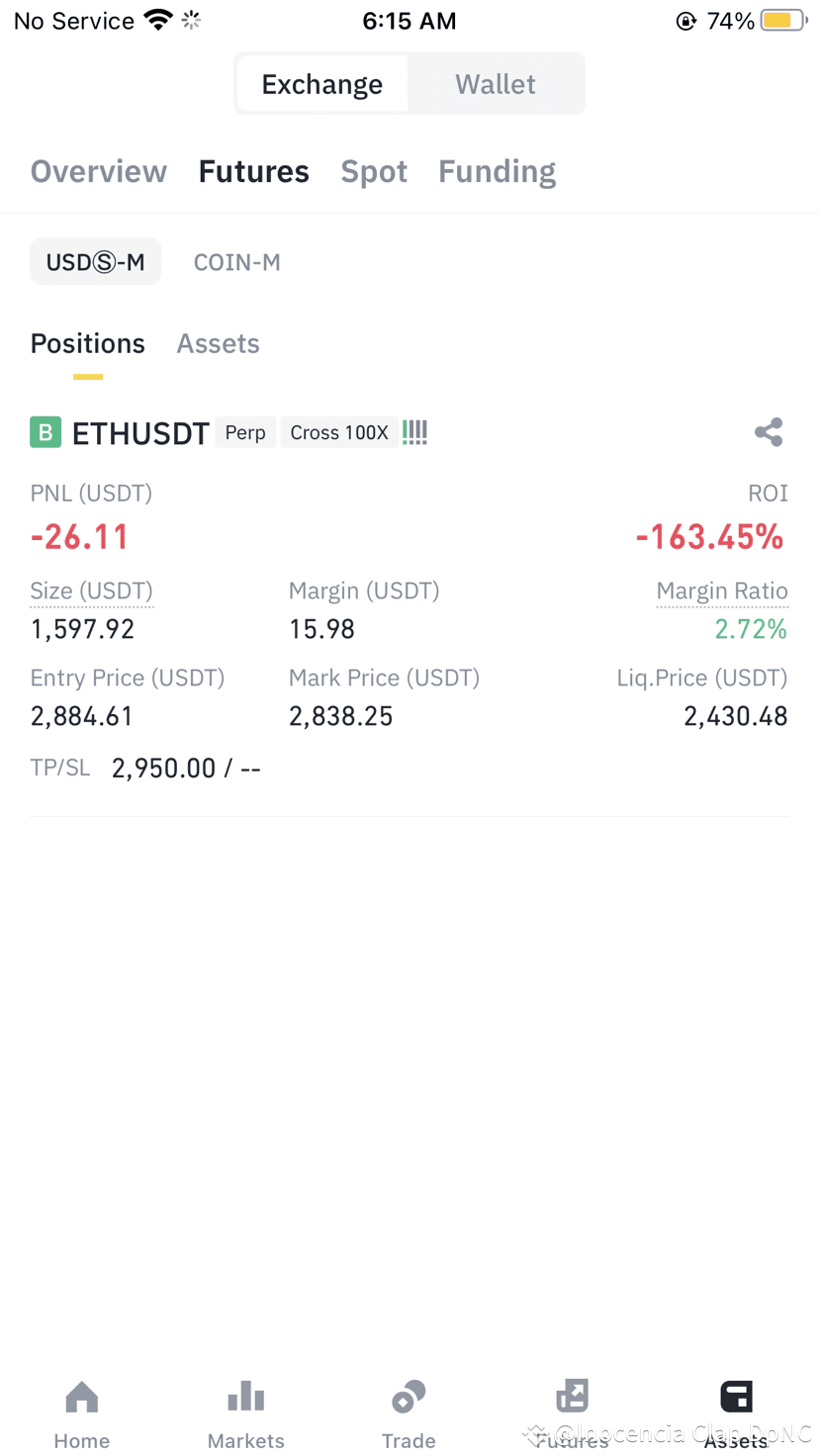This screenshot has height=1456, width=819.
Task: Tap the Cross 100X leverage tag
Action: coord(339,433)
